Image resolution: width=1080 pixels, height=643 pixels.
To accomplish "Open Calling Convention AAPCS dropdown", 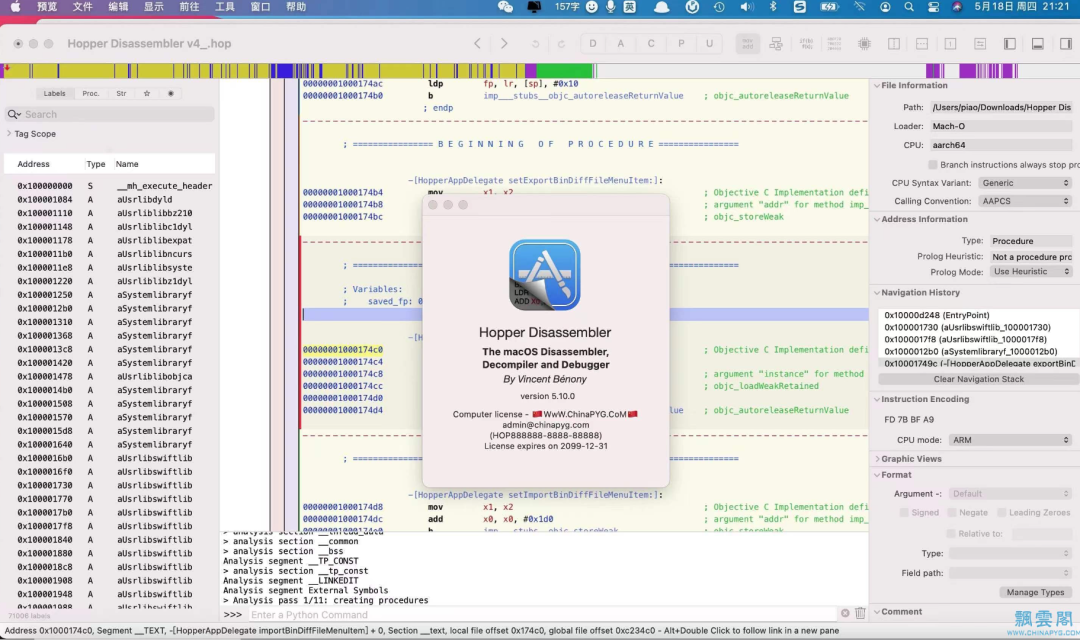I will [1025, 201].
